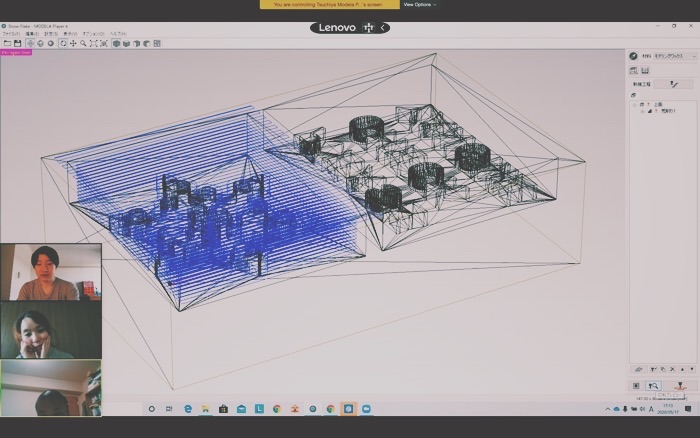700x438 pixels.
Task: Switch to the second cube view icon
Action: pyautogui.click(x=126, y=43)
